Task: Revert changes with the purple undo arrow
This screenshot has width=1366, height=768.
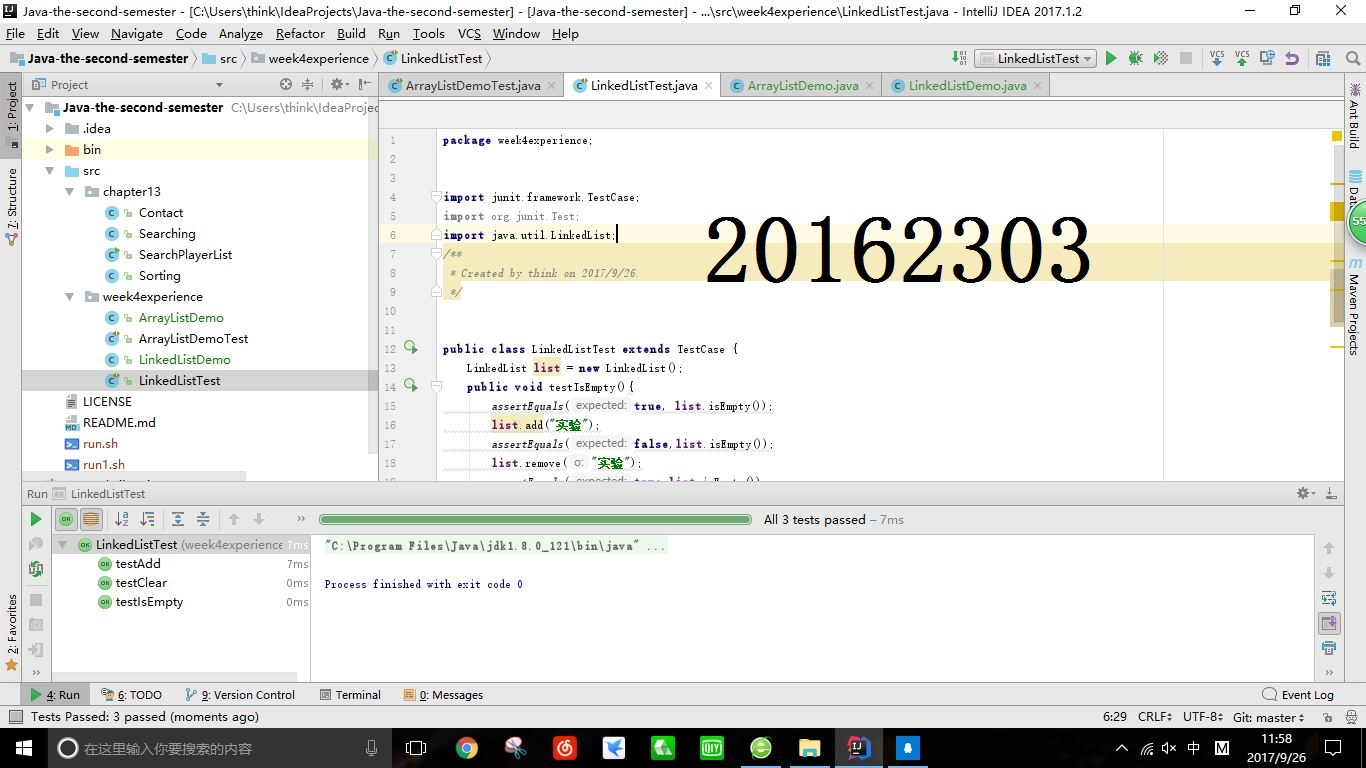Action: (x=1292, y=59)
